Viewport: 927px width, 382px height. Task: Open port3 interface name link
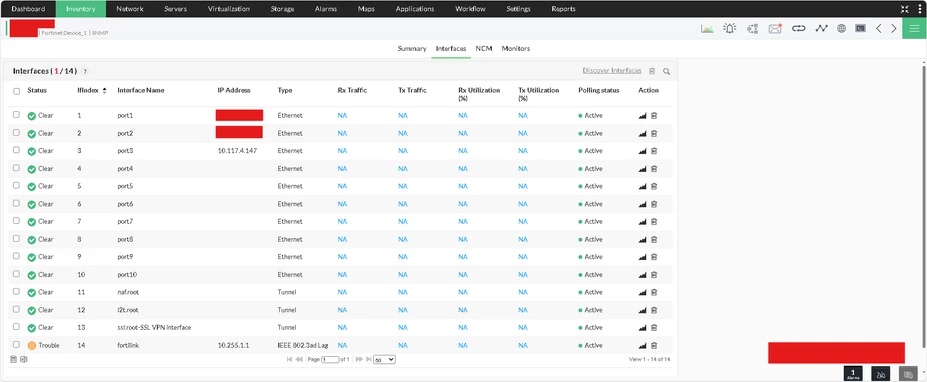pos(125,151)
